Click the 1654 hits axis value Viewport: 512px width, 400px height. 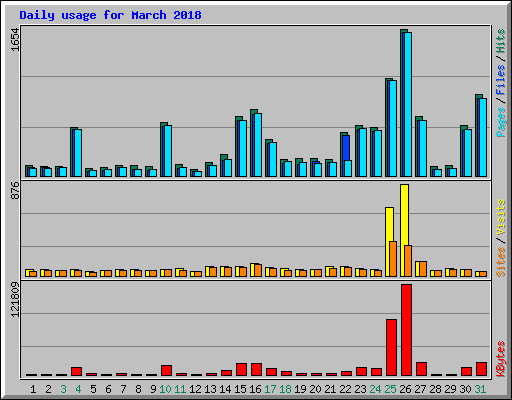(15, 39)
